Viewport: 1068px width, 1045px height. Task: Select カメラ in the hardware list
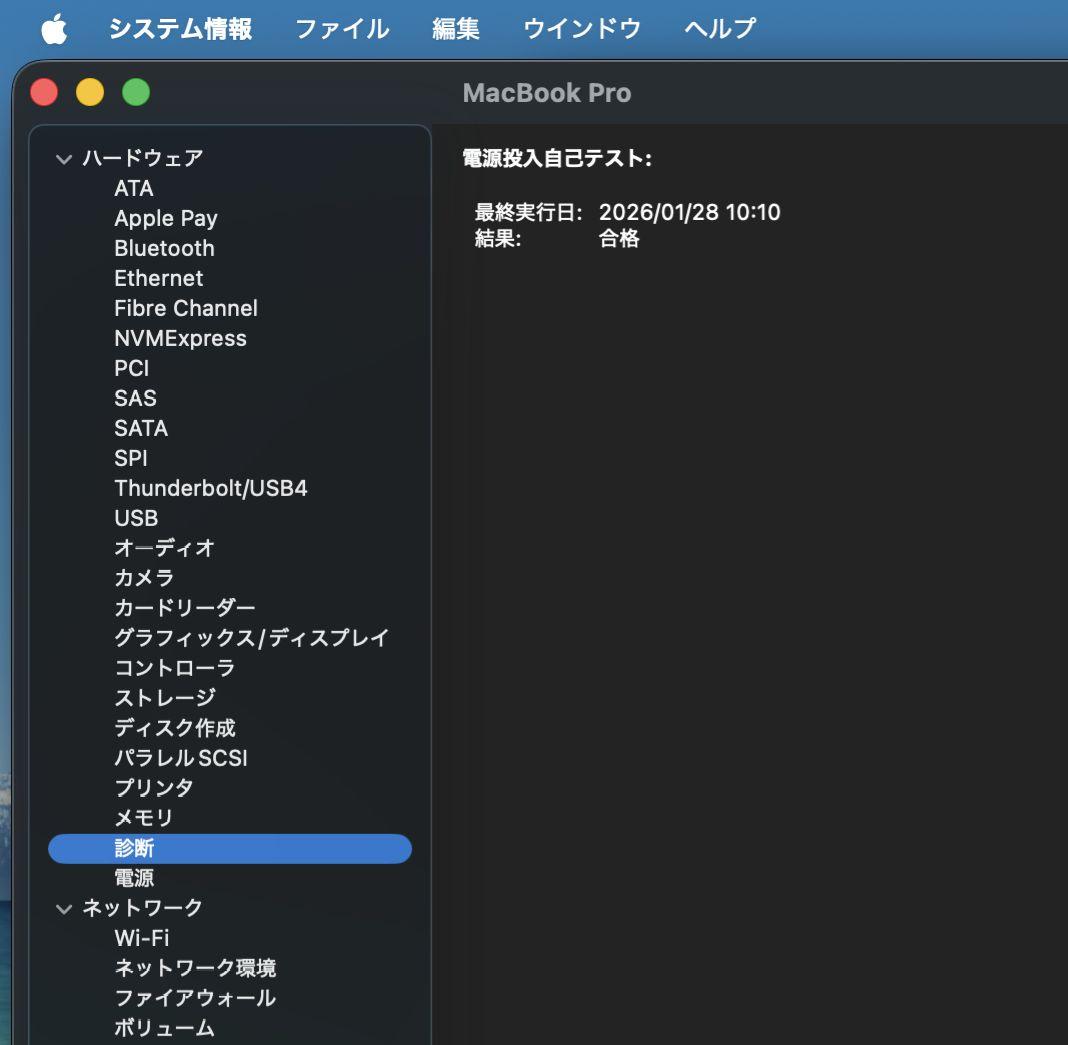click(142, 578)
